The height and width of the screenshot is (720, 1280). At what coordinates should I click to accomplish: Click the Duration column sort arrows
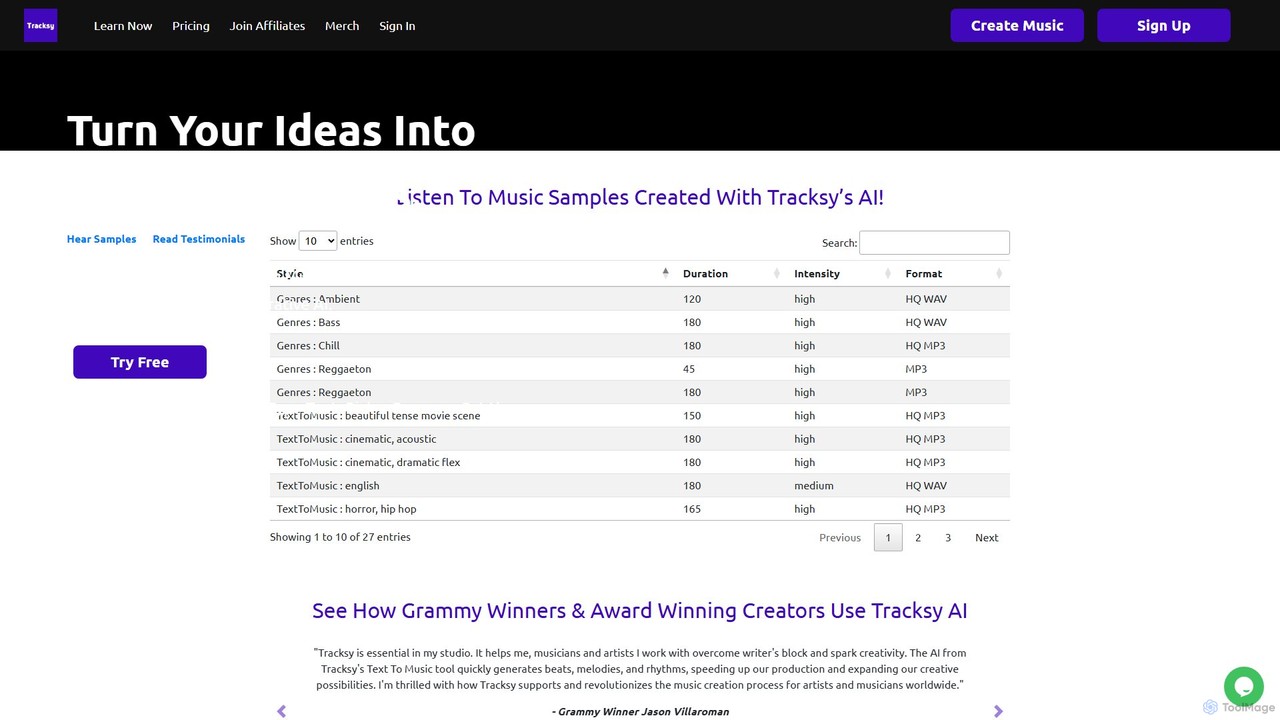pos(777,274)
